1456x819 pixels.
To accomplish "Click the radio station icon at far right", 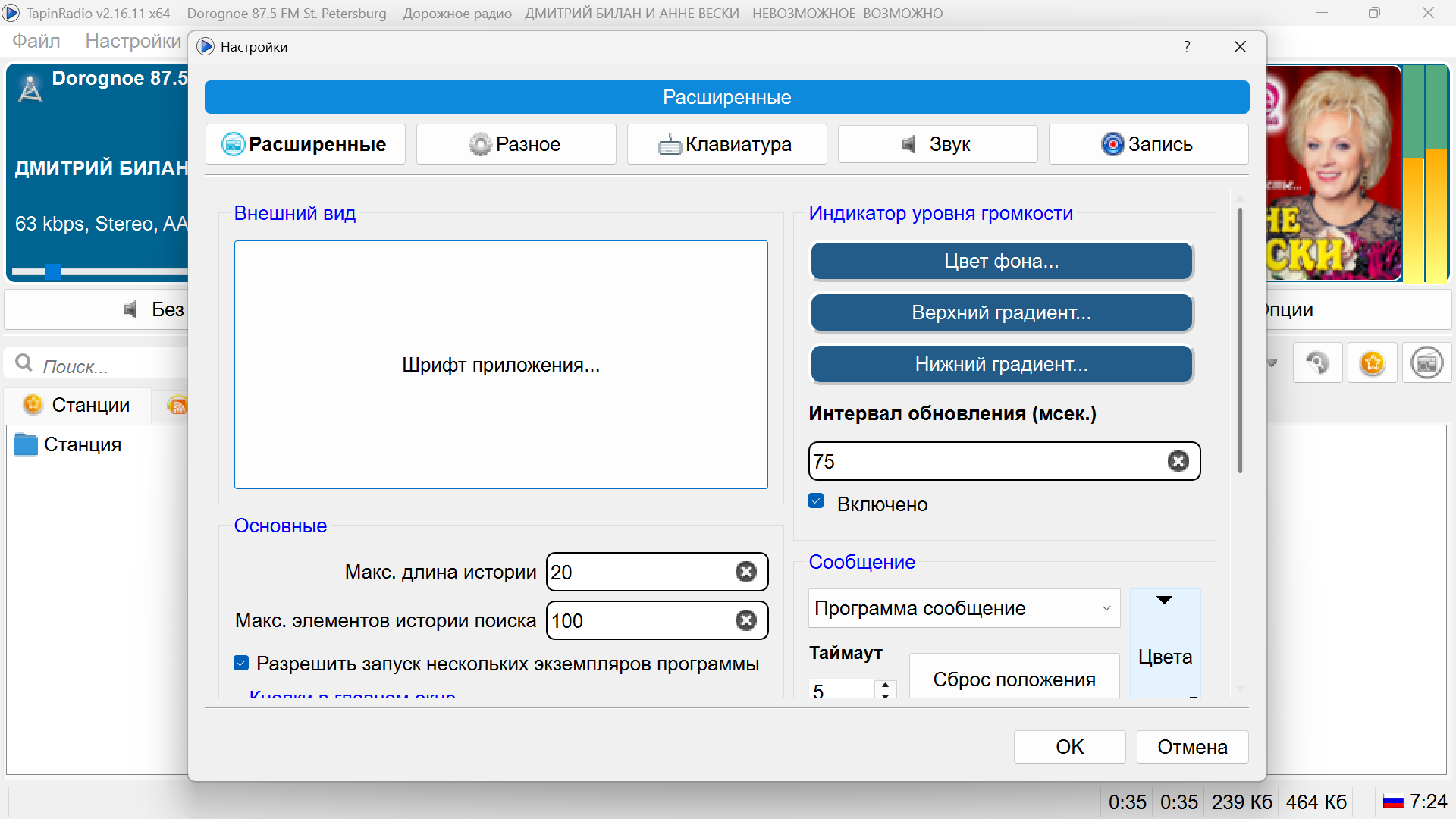I will (x=1426, y=363).
